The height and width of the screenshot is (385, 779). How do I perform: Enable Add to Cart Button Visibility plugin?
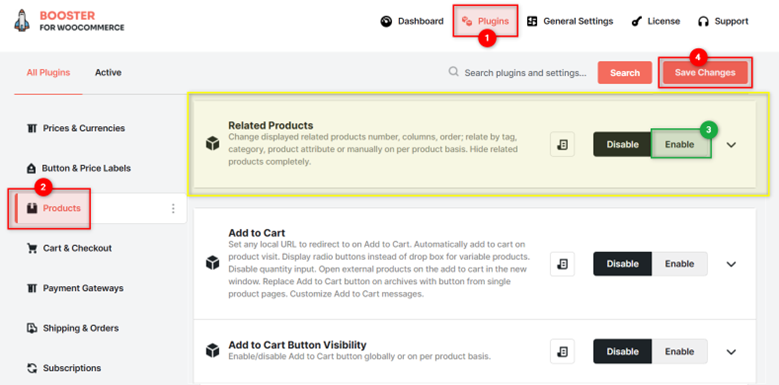[x=680, y=351]
